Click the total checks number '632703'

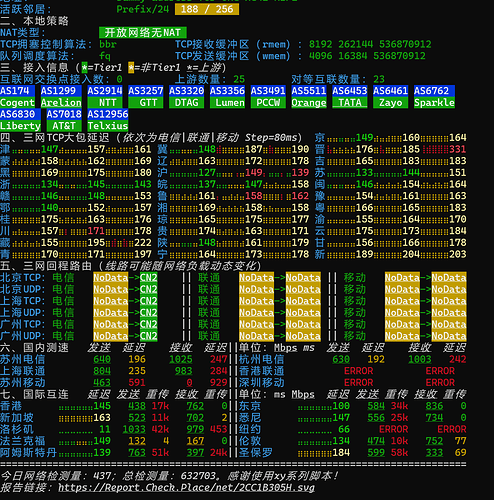pyautogui.click(x=198, y=476)
